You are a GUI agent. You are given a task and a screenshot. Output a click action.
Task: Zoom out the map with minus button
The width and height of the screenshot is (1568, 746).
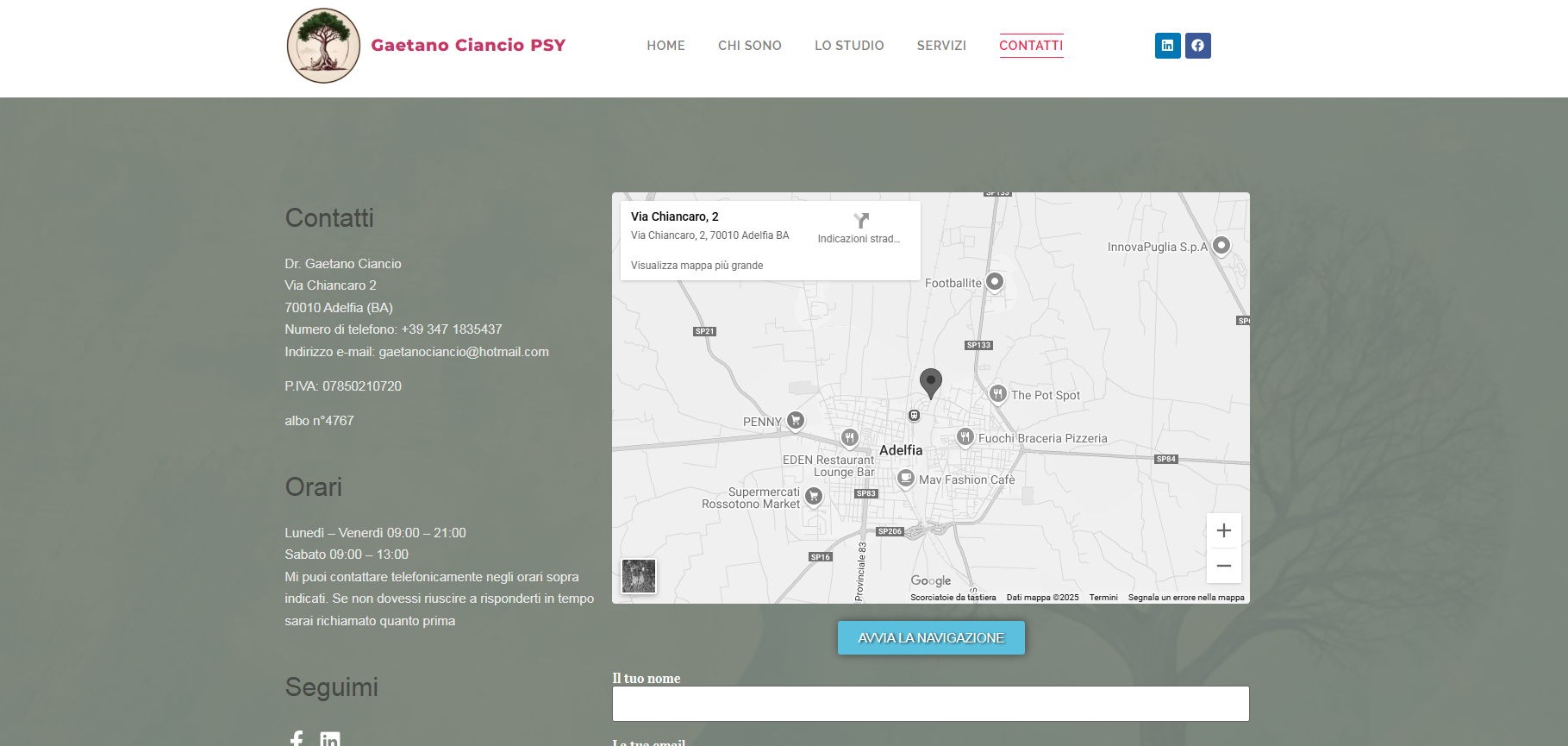coord(1223,566)
